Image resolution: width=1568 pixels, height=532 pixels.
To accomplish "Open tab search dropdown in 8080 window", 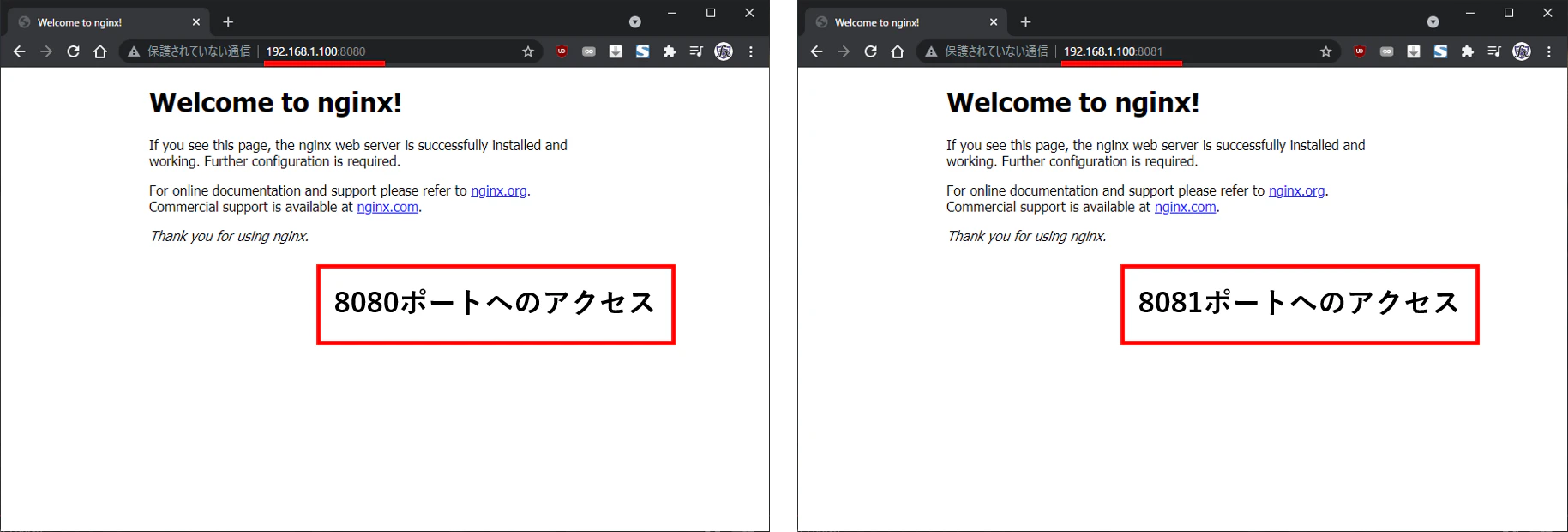I will pyautogui.click(x=635, y=22).
